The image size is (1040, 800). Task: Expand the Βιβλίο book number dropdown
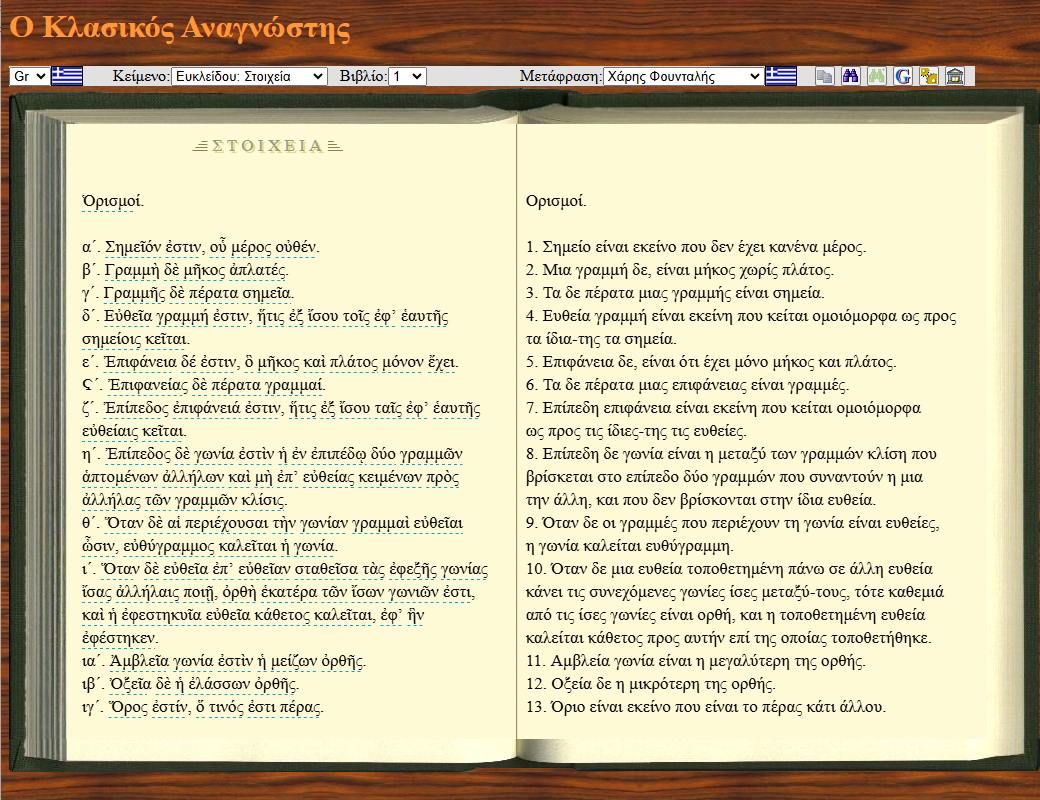click(407, 76)
